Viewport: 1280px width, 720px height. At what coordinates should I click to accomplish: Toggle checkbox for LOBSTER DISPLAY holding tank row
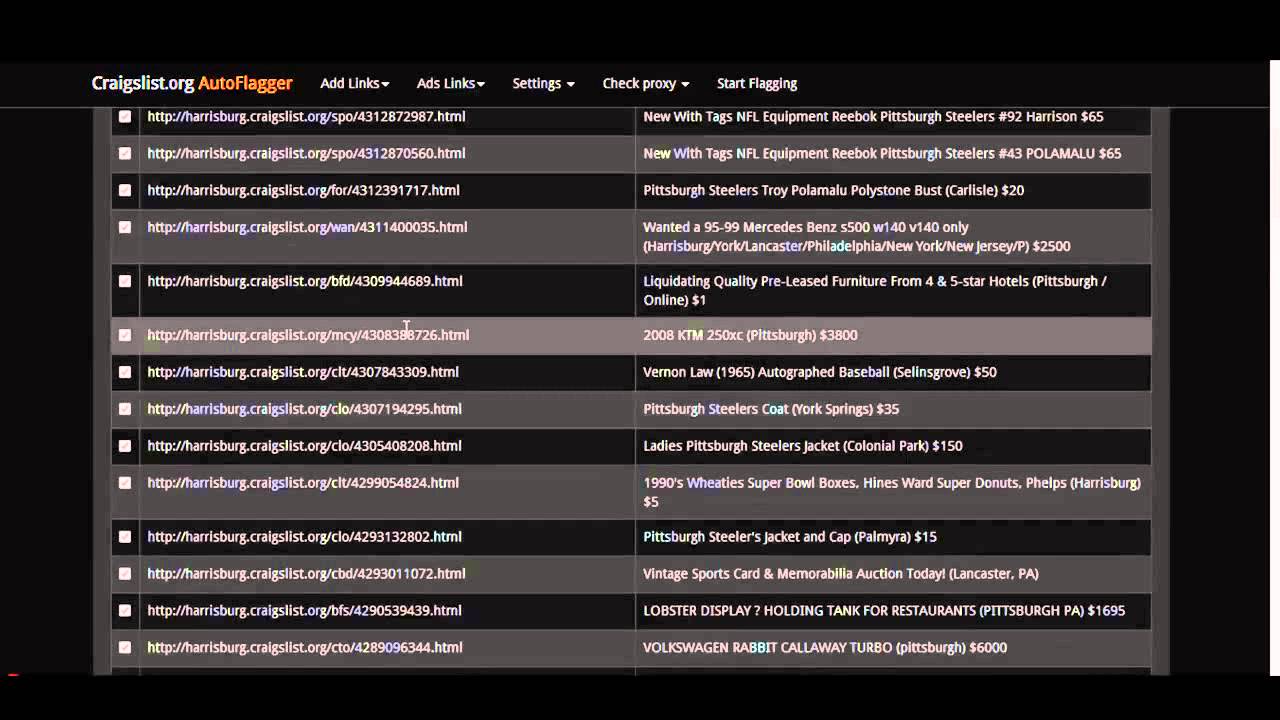click(x=125, y=612)
